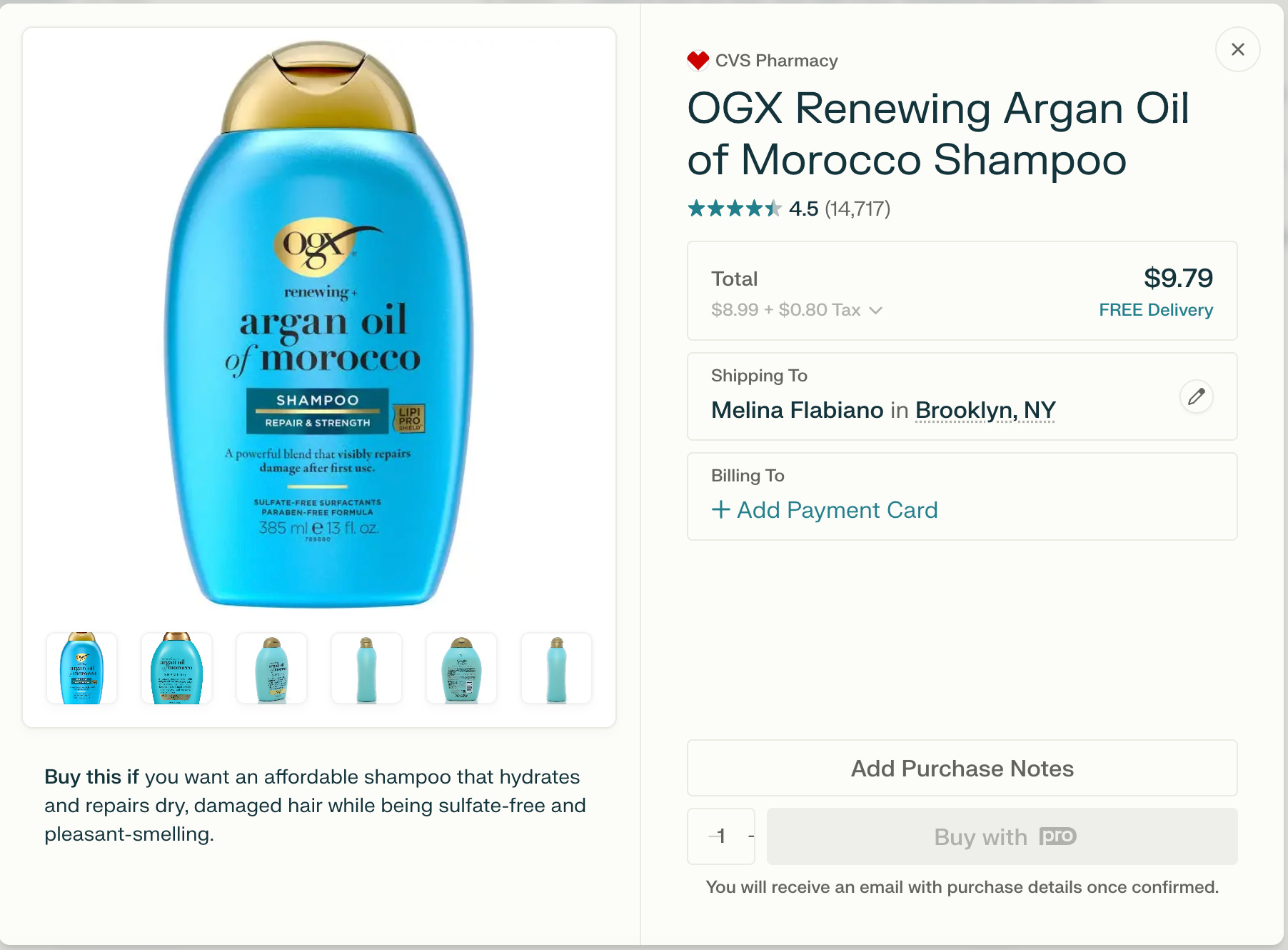Select the second product thumbnail
The width and height of the screenshot is (1288, 950).
(177, 668)
